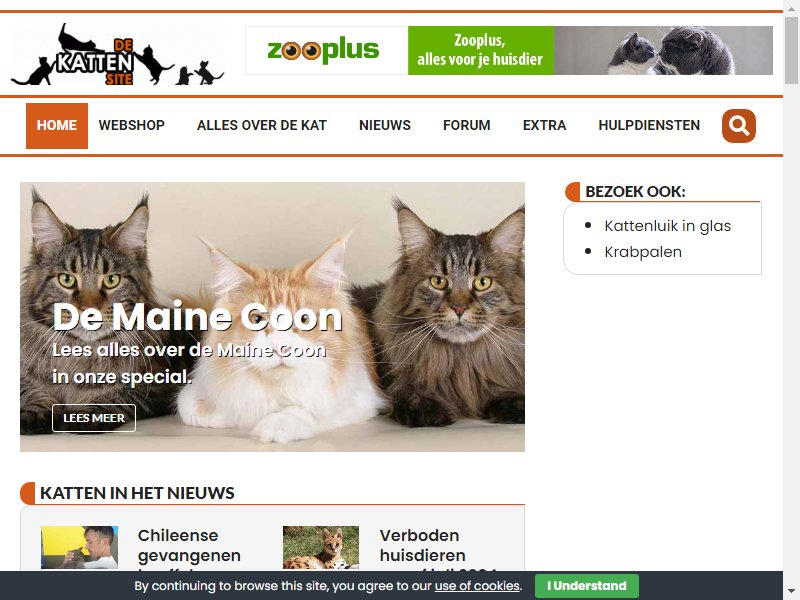Viewport: 800px width, 600px height.
Task: Click Lees Meer button on Maine Coon banner
Action: coord(94,418)
